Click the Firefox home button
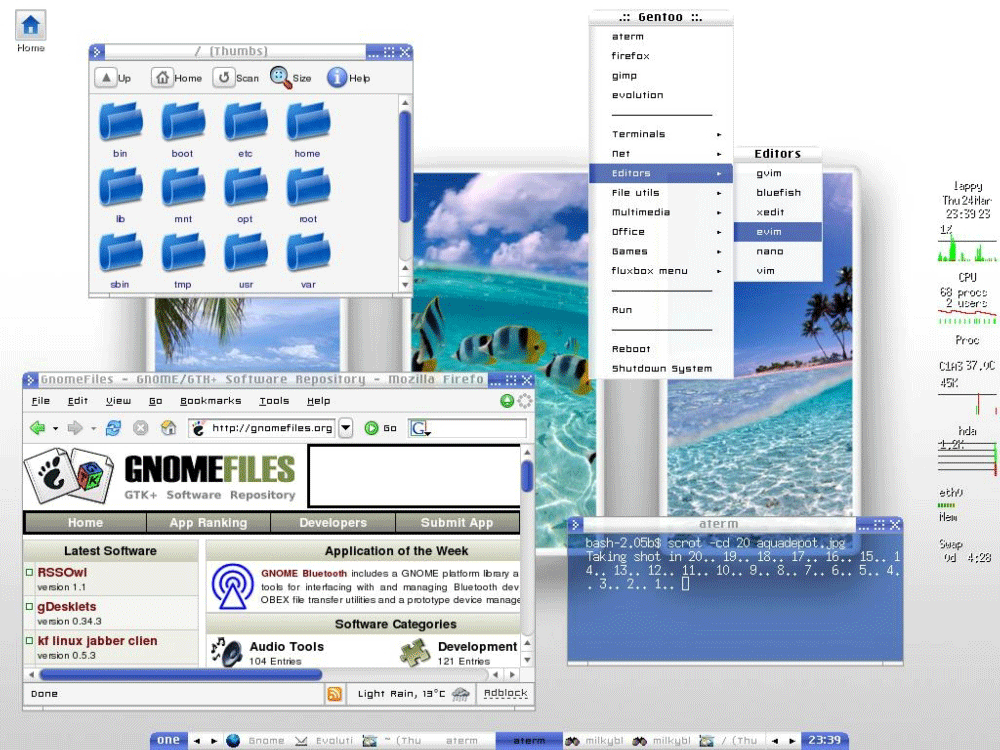Image resolution: width=1000 pixels, height=750 pixels. (168, 428)
